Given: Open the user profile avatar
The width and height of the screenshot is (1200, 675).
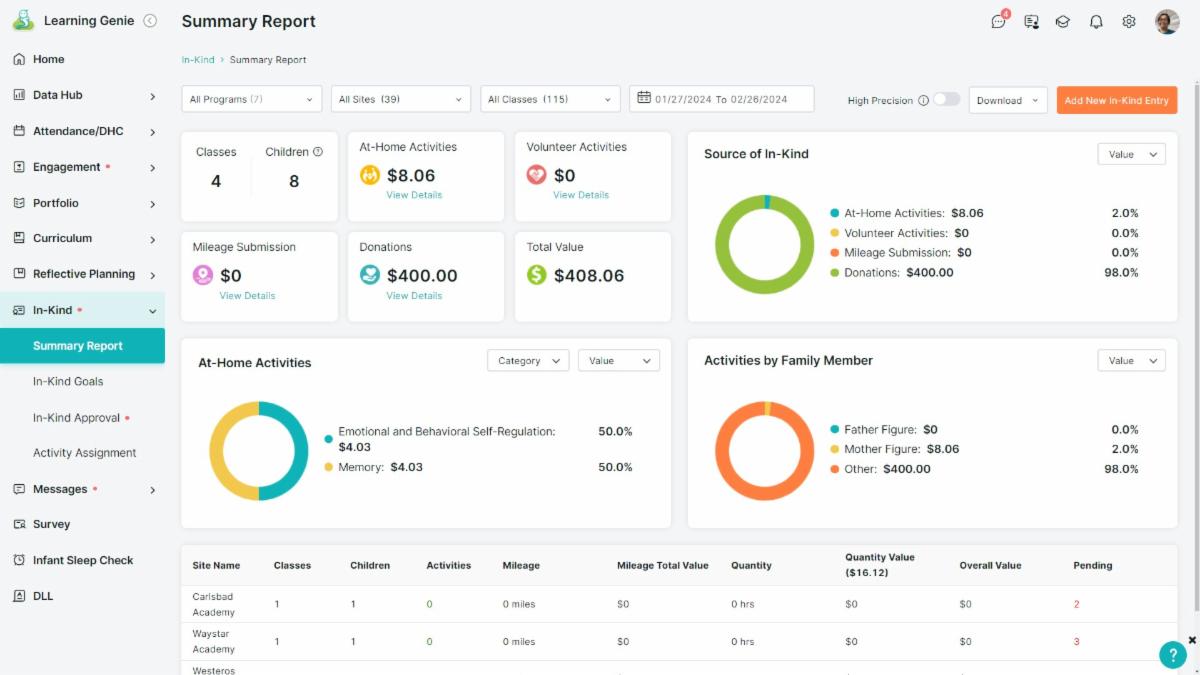Looking at the screenshot, I should click(1167, 21).
